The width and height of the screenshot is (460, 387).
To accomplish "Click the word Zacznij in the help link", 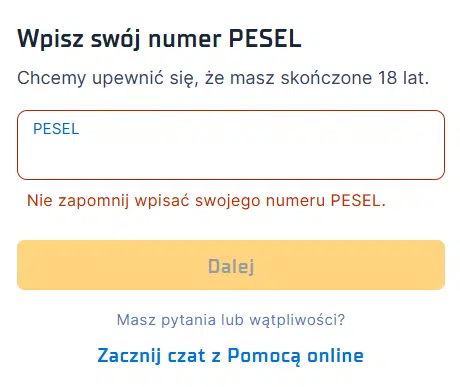I will (129, 356).
